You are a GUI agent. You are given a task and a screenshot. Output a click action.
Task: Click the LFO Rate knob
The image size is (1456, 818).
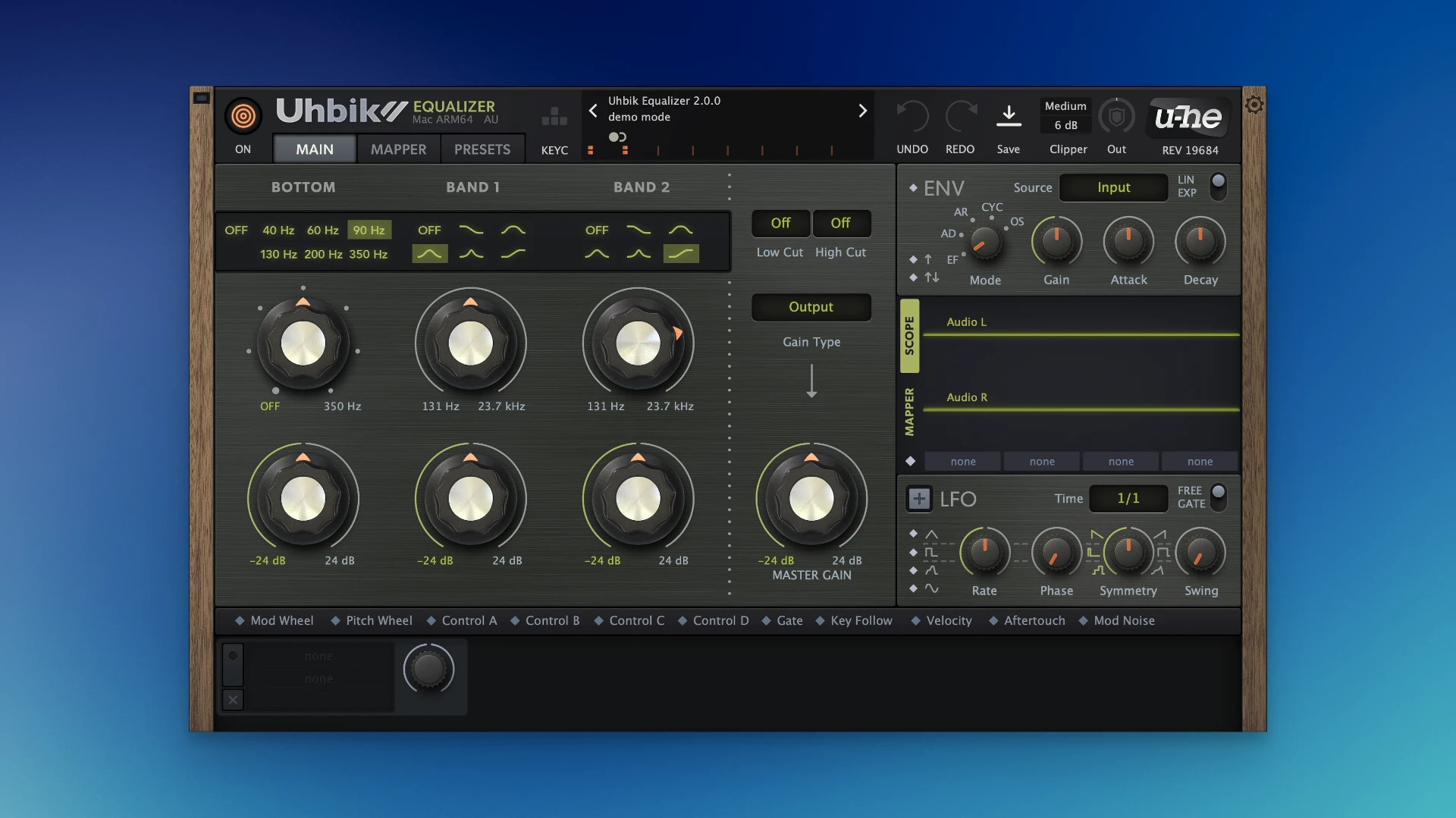tap(984, 552)
